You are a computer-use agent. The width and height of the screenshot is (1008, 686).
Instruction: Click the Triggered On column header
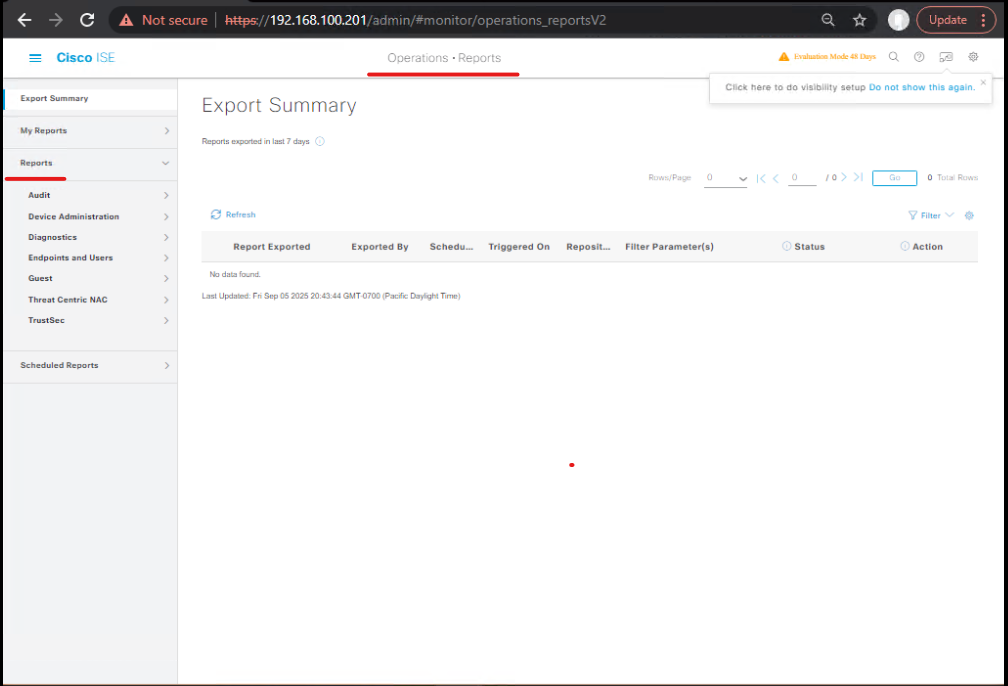519,247
